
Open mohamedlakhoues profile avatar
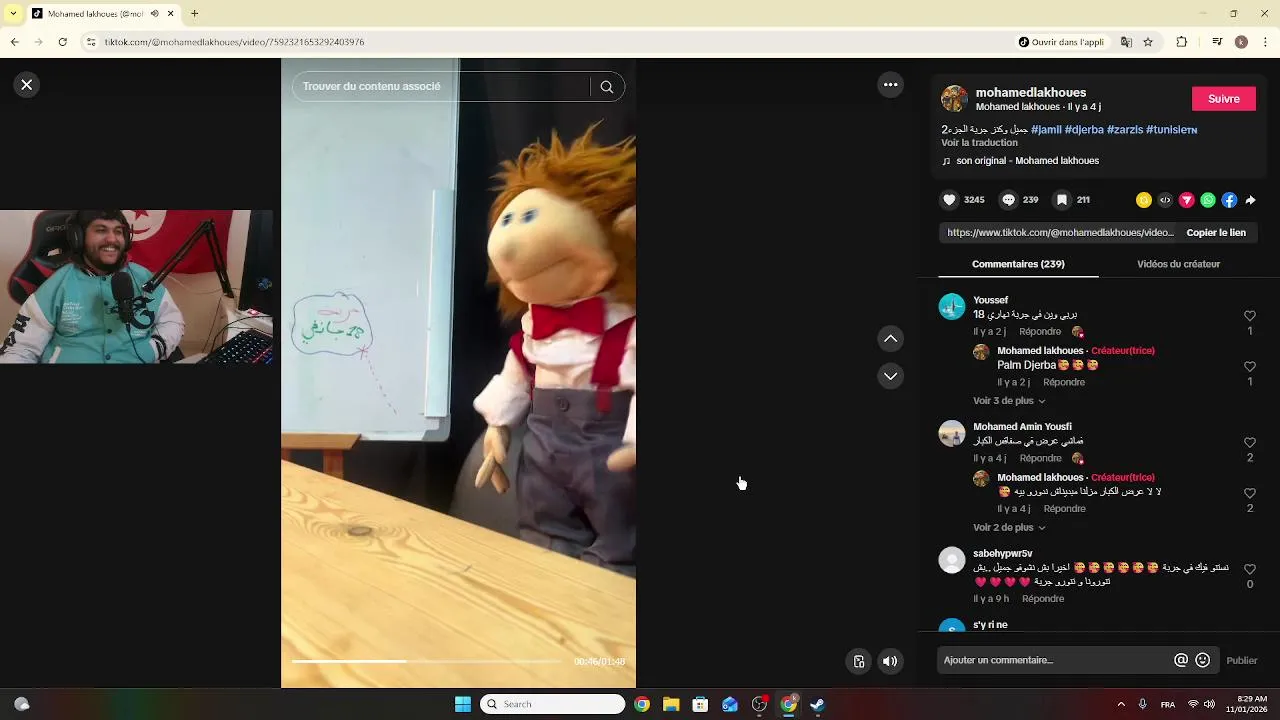954,98
